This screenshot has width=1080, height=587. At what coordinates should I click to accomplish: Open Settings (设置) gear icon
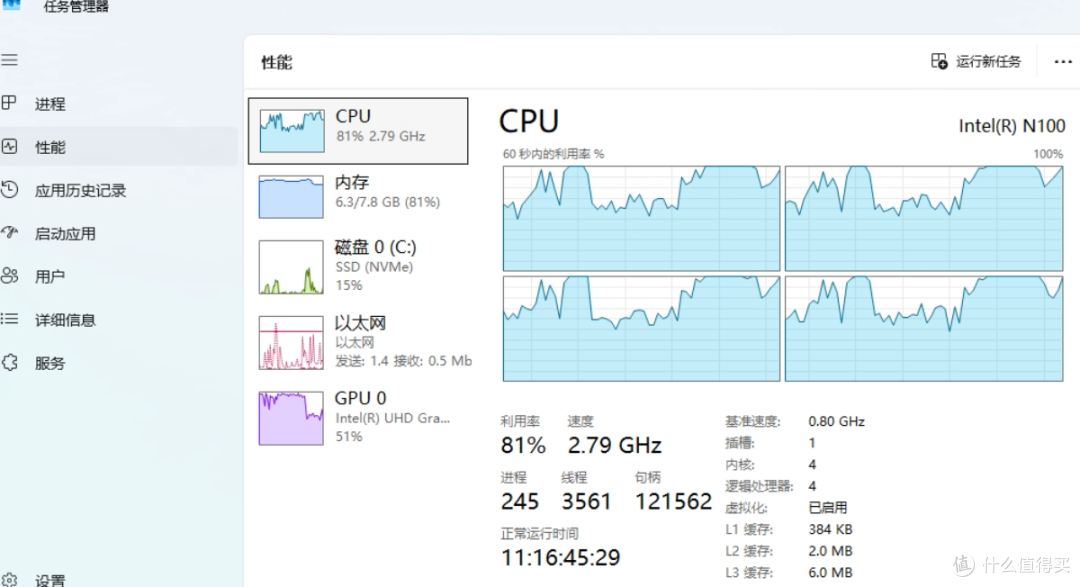pos(9,580)
